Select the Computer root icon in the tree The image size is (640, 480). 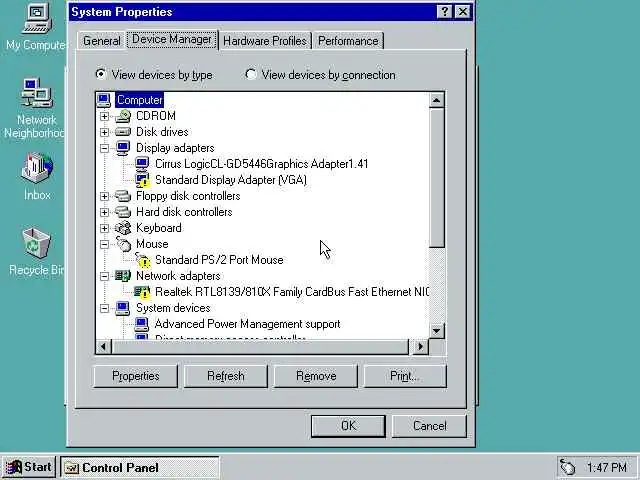[104, 100]
